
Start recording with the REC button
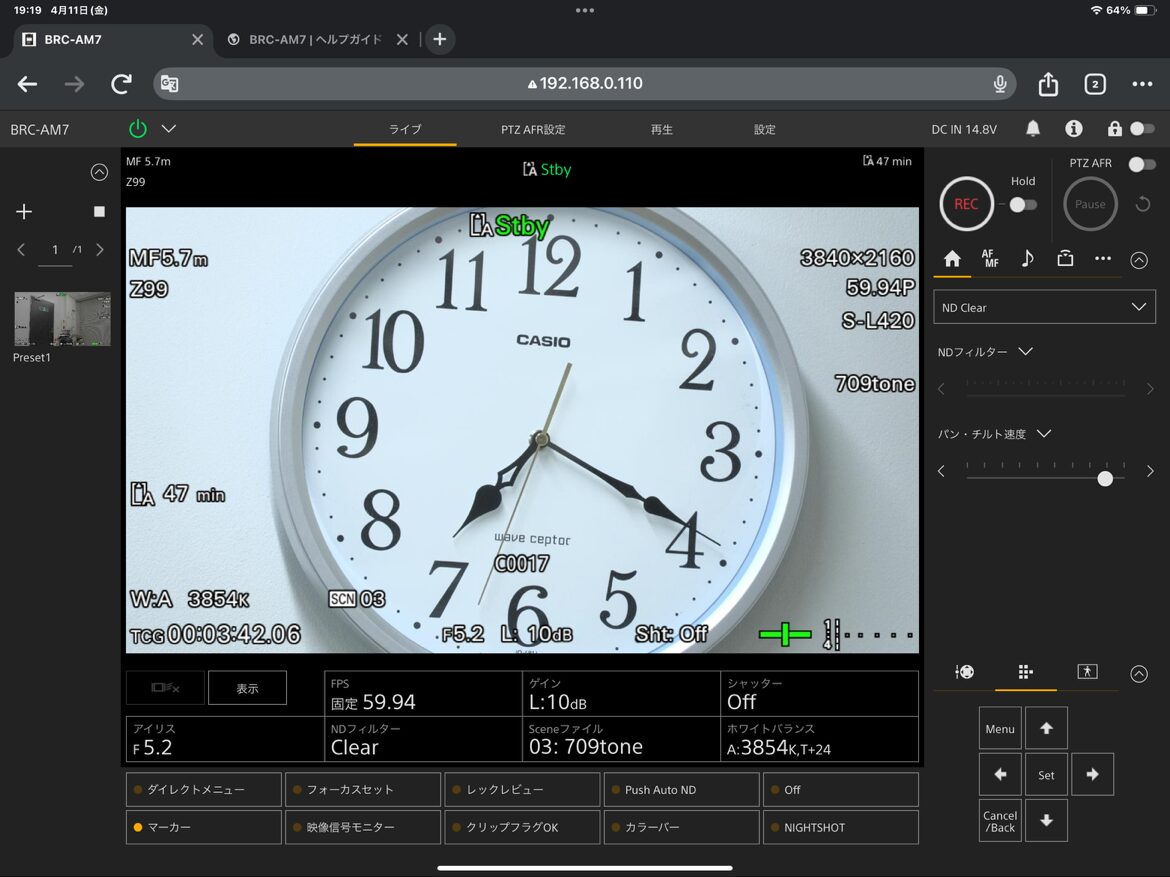(x=966, y=204)
